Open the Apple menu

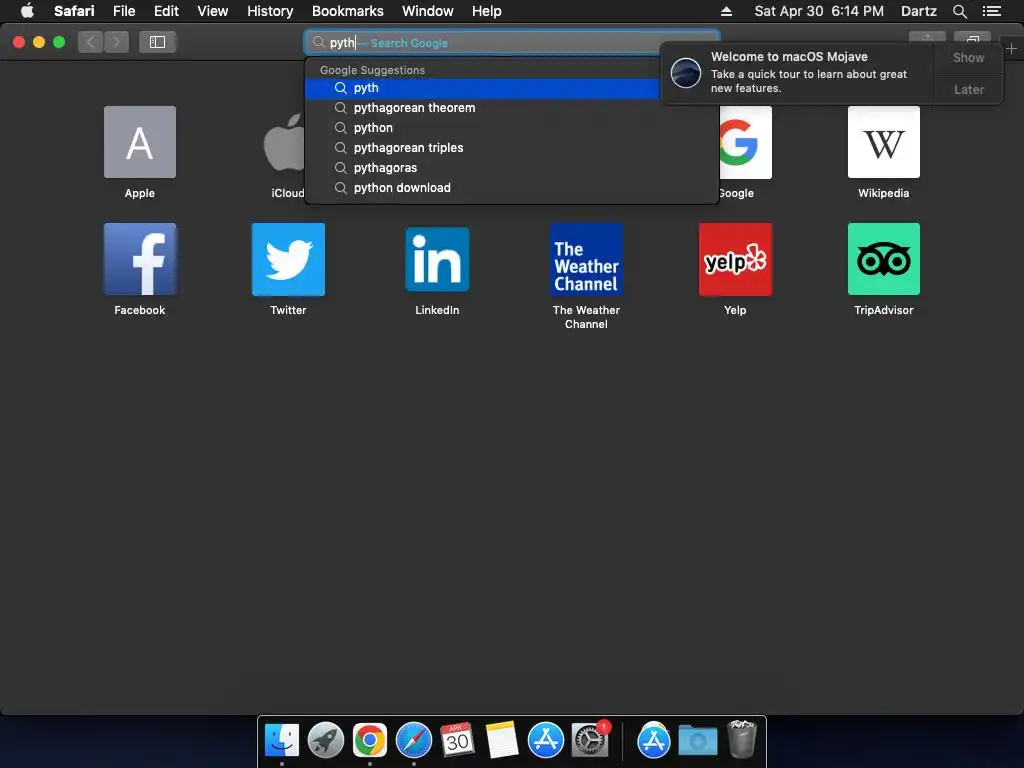pos(27,11)
